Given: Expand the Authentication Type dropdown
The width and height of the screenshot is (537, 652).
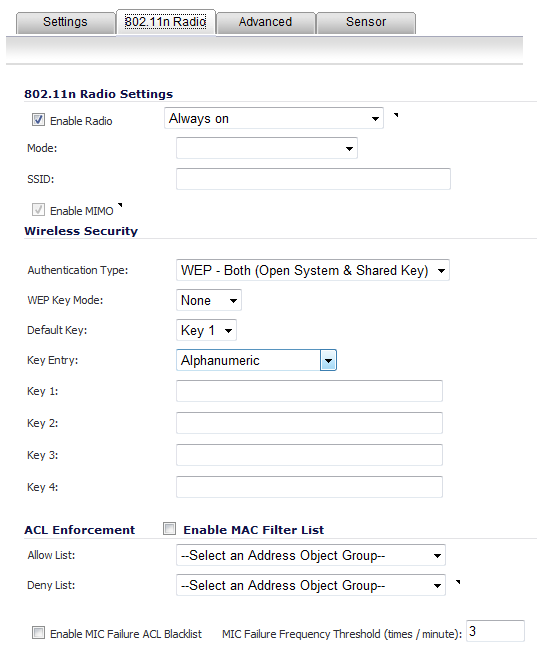Looking at the screenshot, I should coord(313,270).
